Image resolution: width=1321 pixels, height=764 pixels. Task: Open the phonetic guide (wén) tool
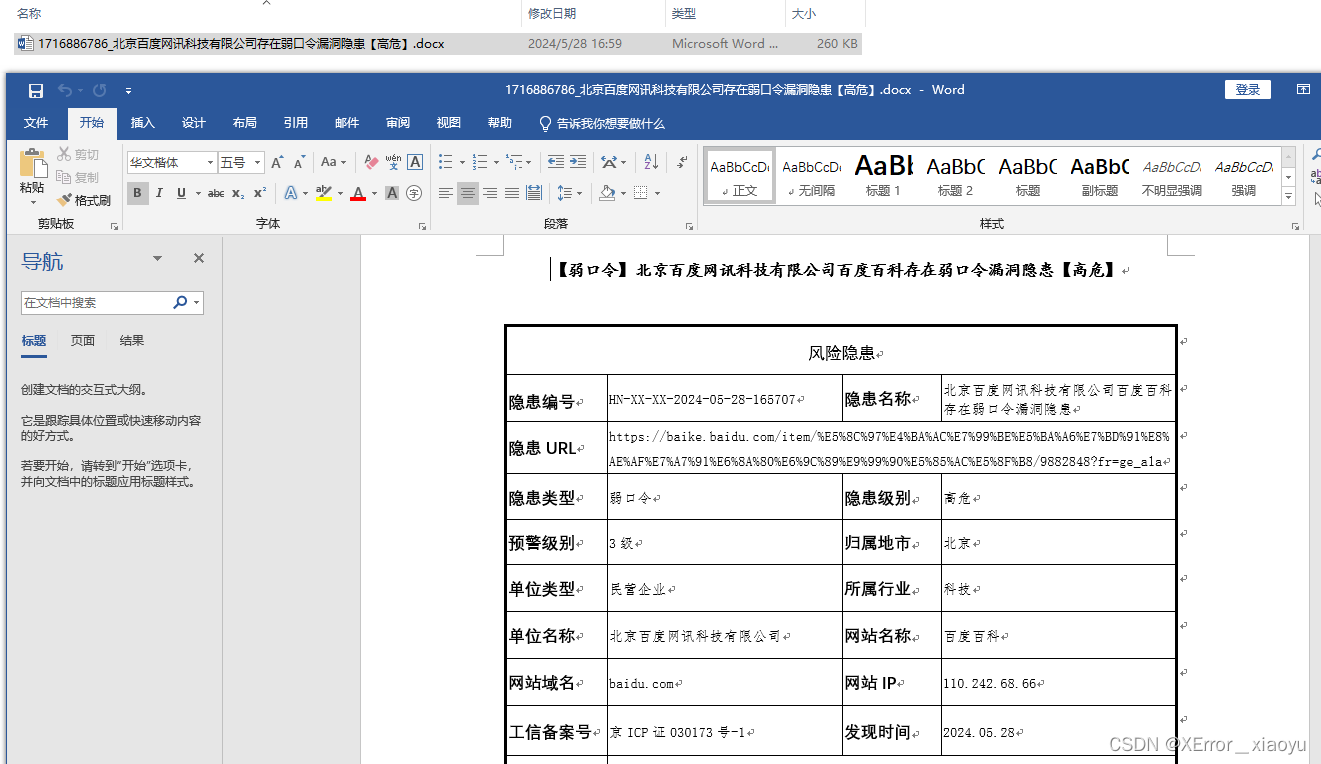(393, 162)
